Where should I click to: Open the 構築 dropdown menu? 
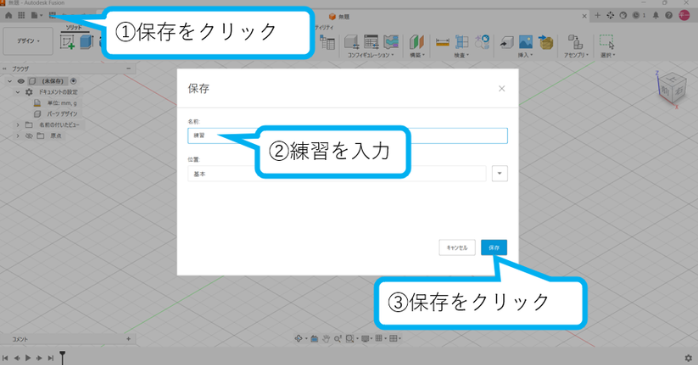[x=417, y=55]
